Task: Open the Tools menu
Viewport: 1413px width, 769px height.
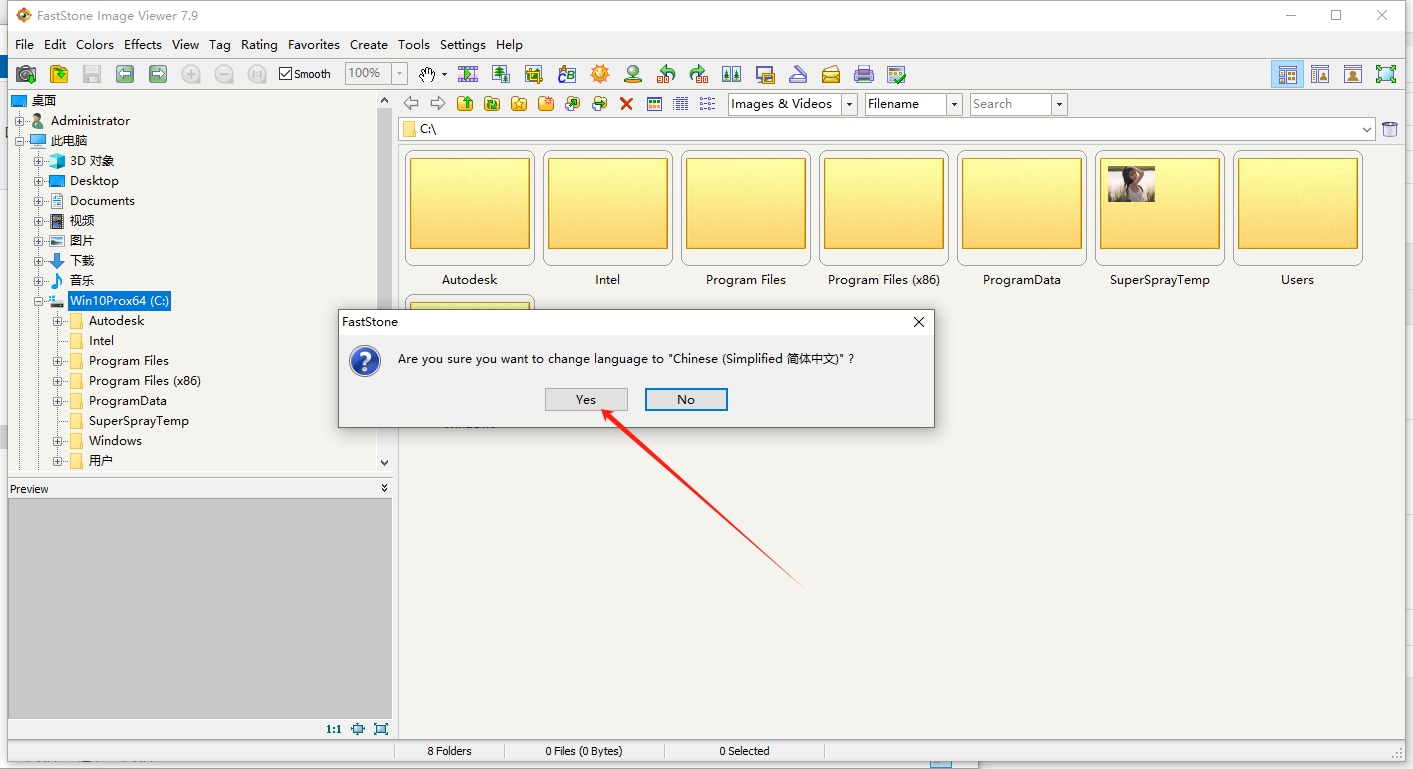Action: tap(414, 45)
